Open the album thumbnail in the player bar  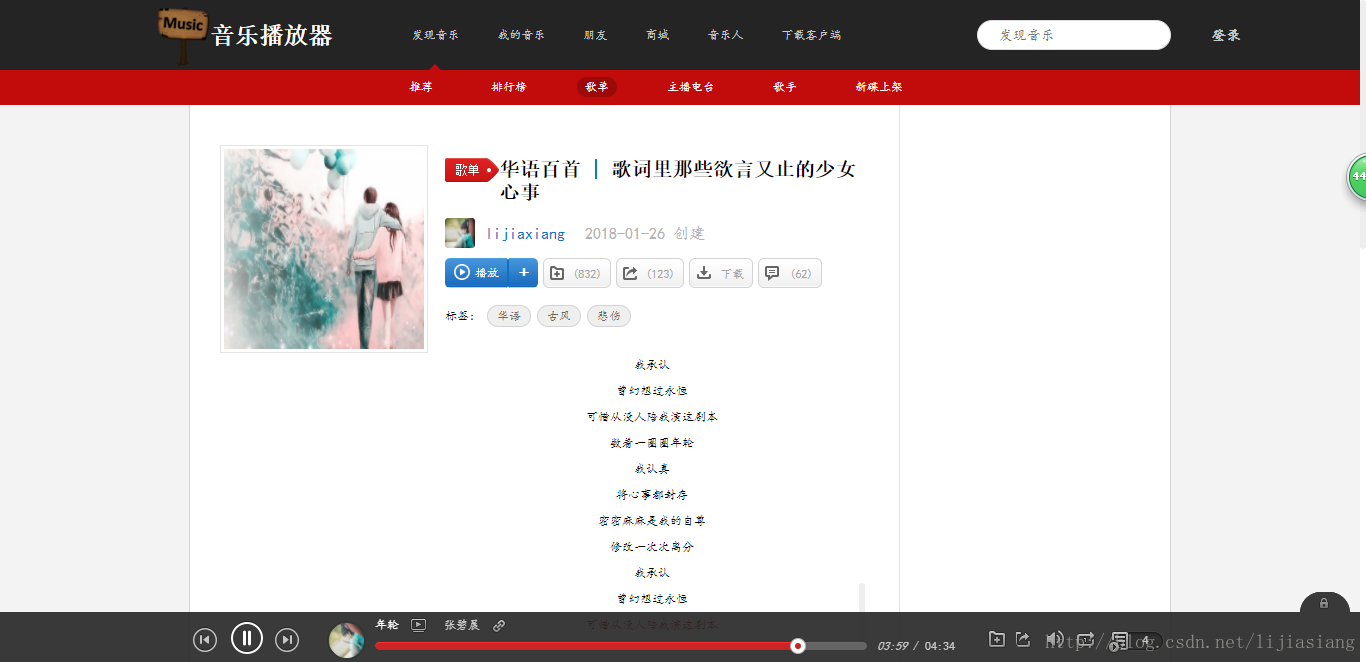tap(346, 640)
